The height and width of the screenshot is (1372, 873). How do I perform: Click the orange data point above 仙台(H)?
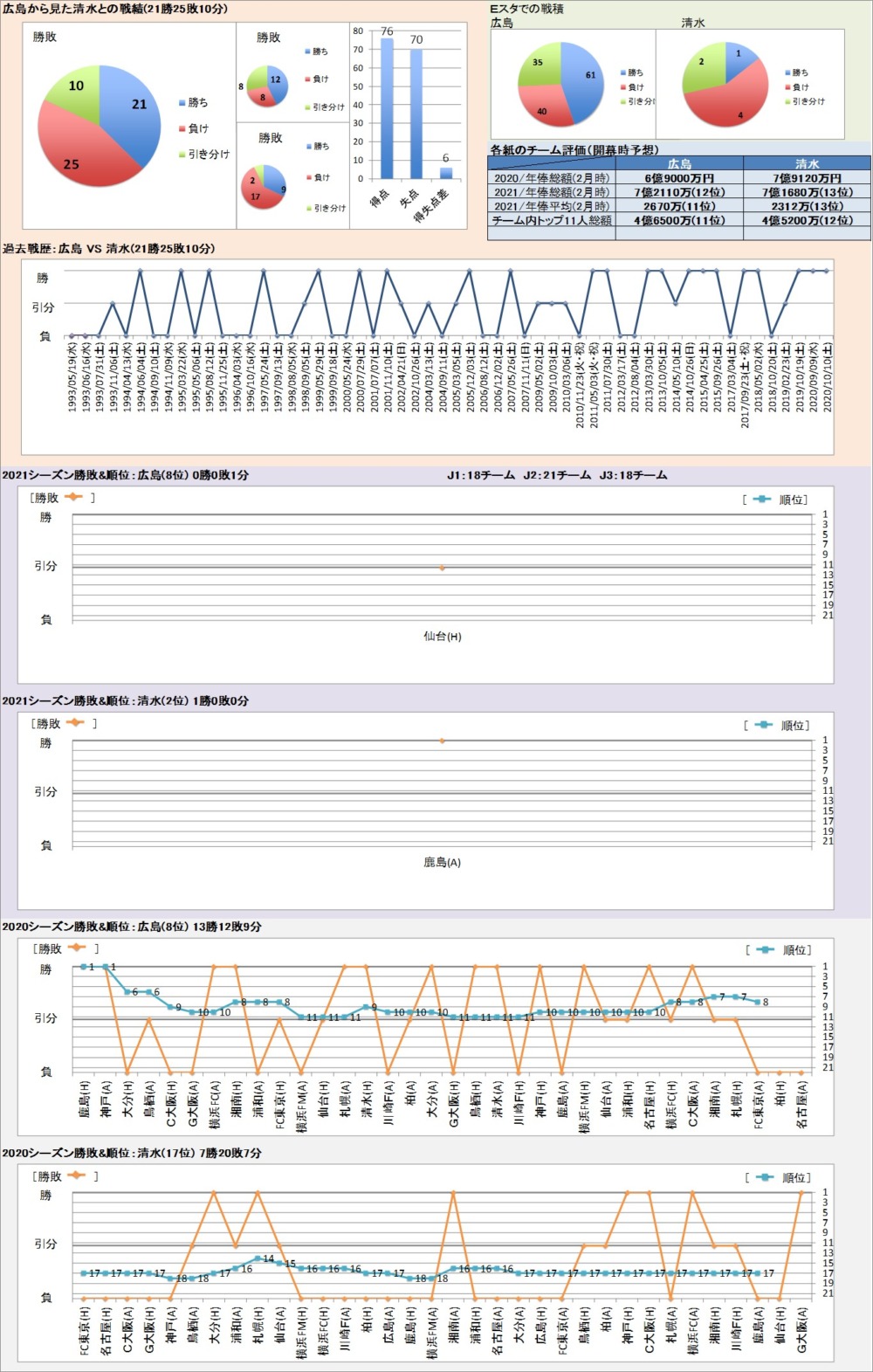coord(443,568)
